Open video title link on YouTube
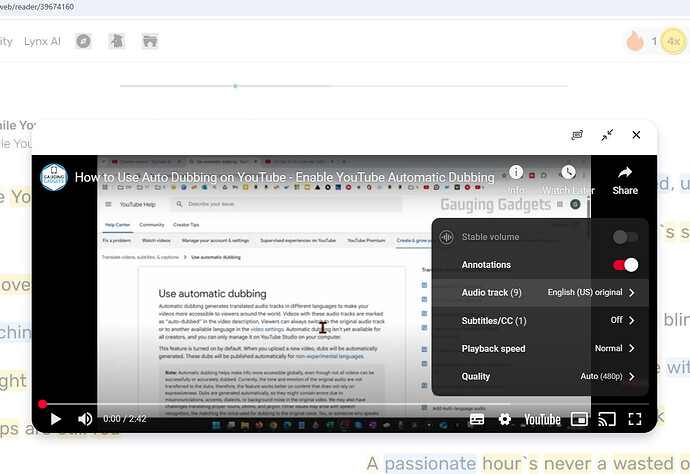Screen dimensions: 690x474 point(284,177)
